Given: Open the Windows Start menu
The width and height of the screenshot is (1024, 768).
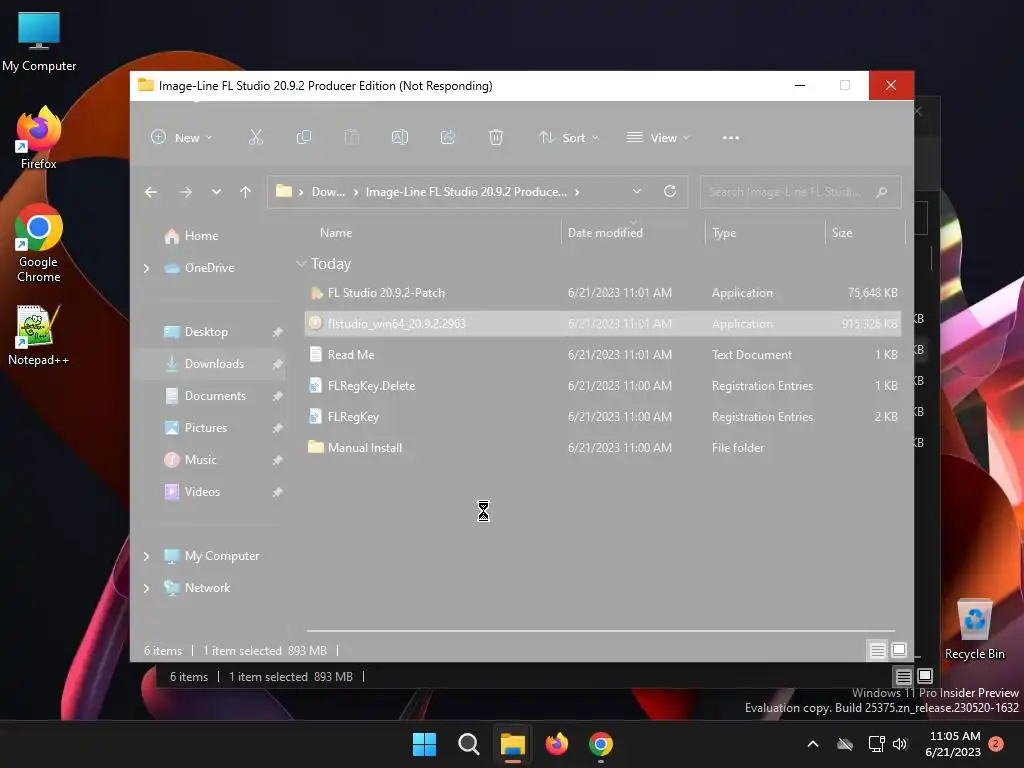Looking at the screenshot, I should click(424, 744).
